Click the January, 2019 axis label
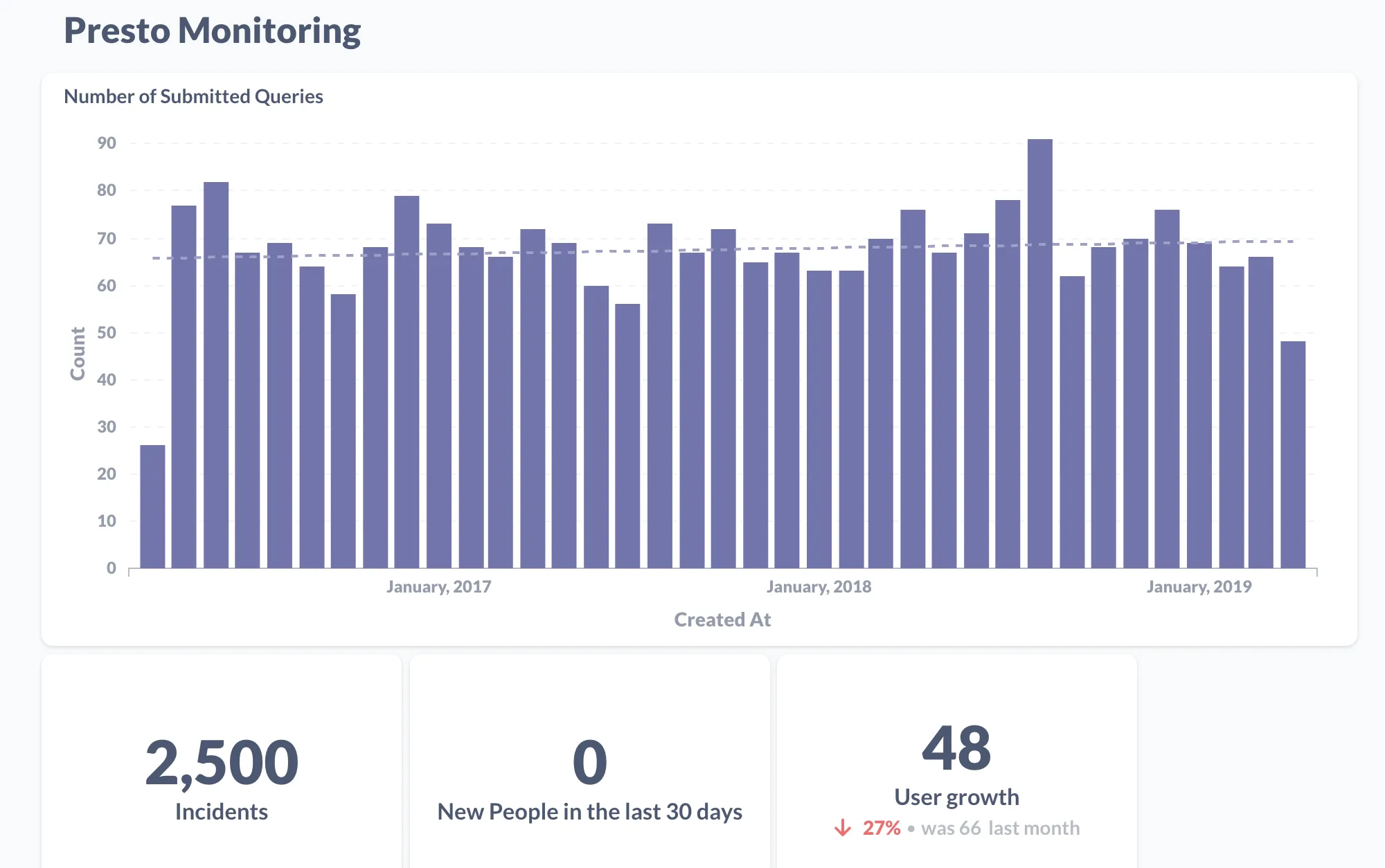The image size is (1385, 868). pyautogui.click(x=1199, y=587)
